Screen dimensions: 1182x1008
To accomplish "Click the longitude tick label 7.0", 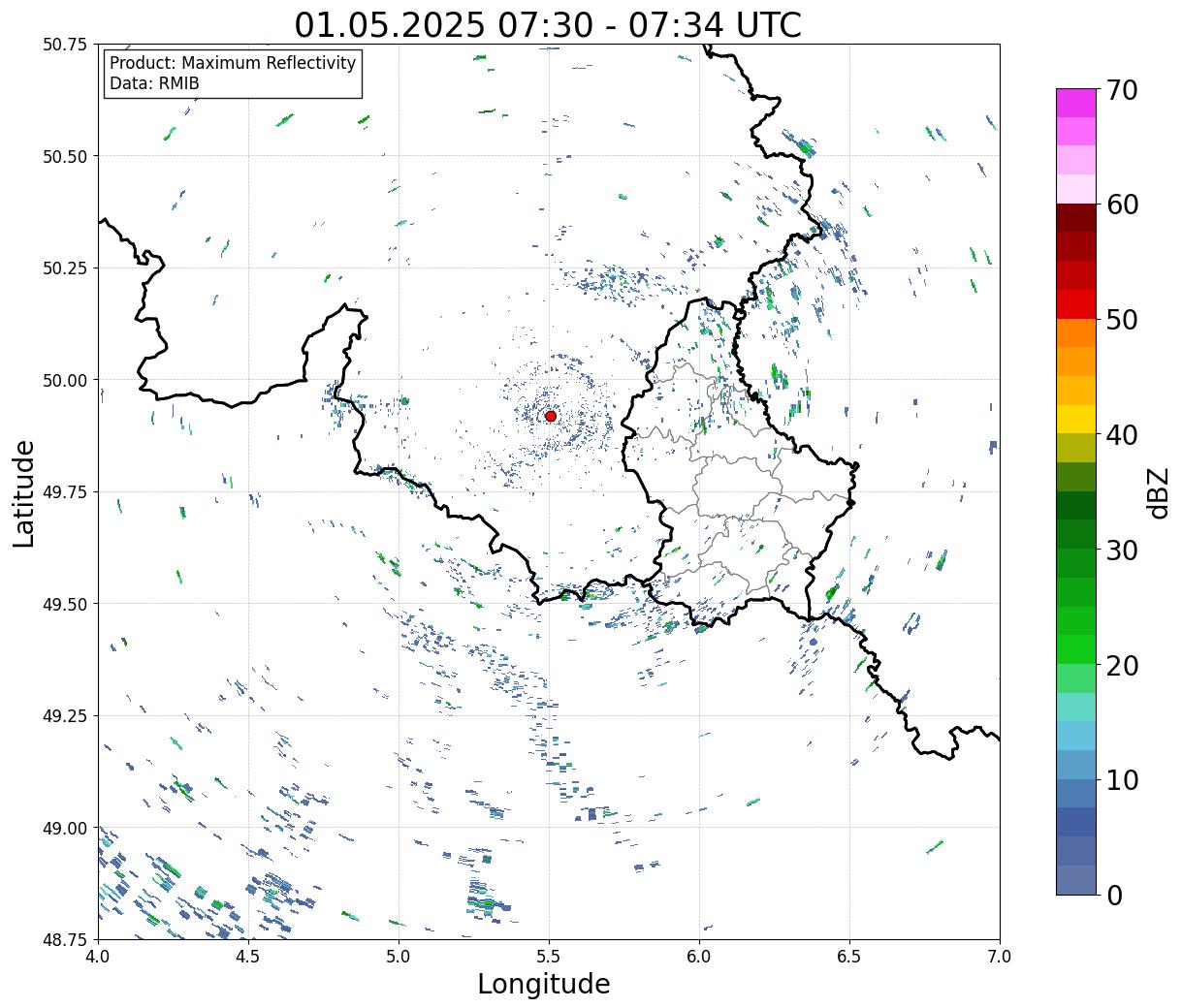I will pos(1000,957).
